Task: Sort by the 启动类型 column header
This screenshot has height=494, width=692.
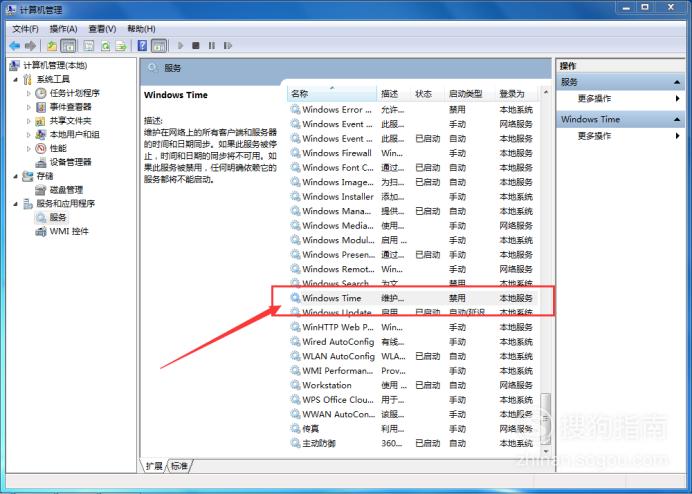Action: 470,94
